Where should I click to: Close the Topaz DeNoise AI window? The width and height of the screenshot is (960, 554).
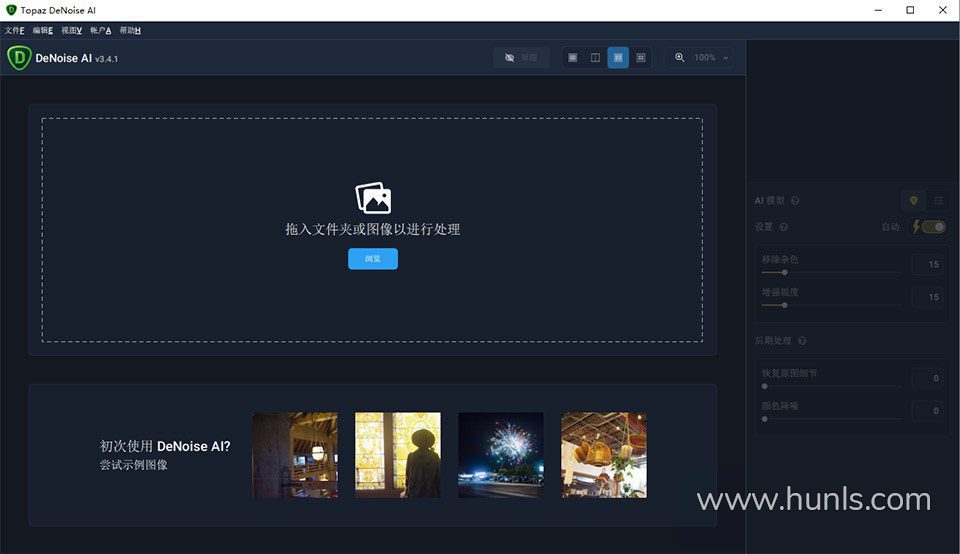tap(943, 10)
